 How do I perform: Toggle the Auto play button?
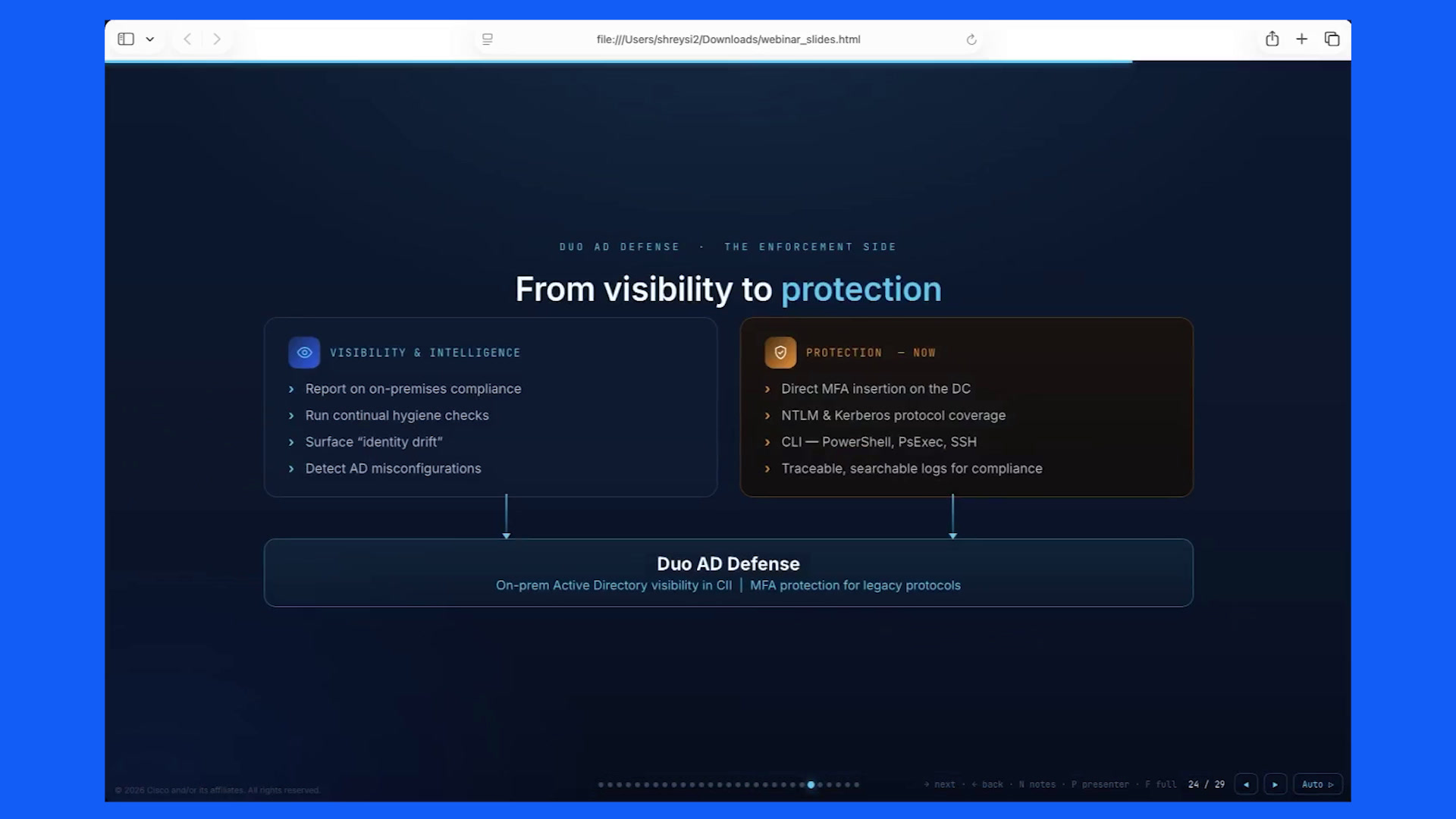(1318, 784)
